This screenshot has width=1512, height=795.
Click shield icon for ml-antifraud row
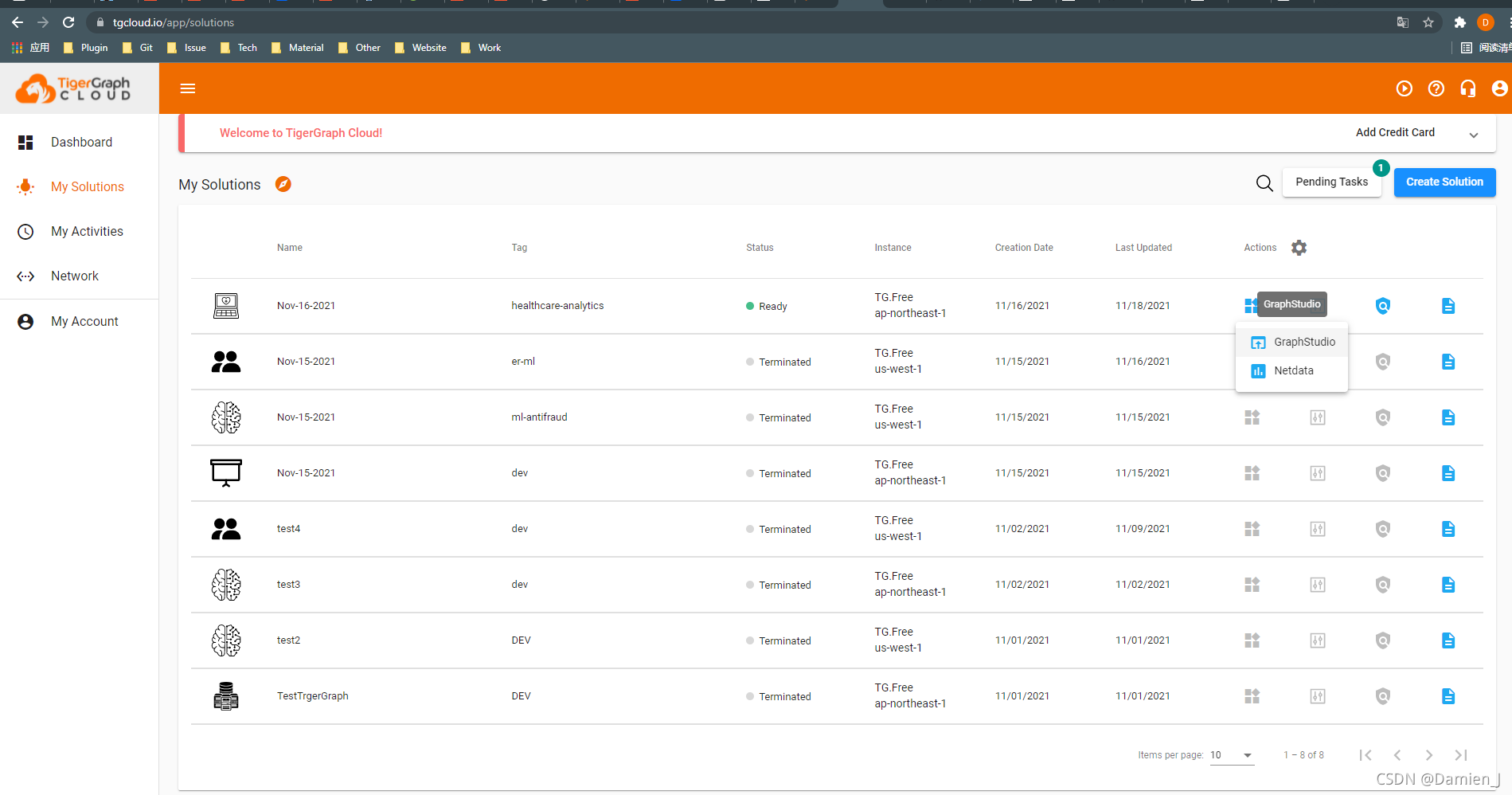coord(1383,417)
